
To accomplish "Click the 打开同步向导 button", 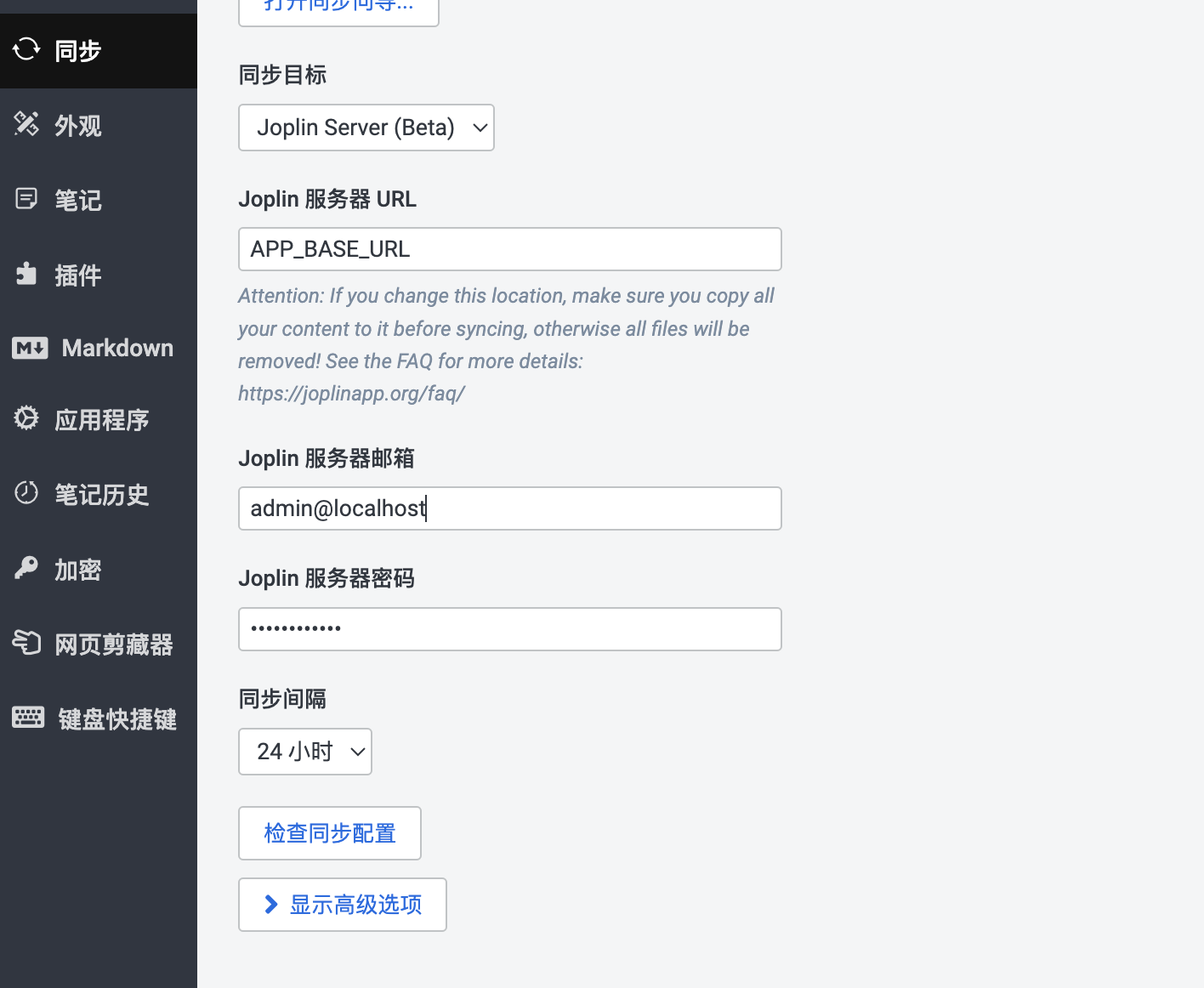I will pos(338,7).
